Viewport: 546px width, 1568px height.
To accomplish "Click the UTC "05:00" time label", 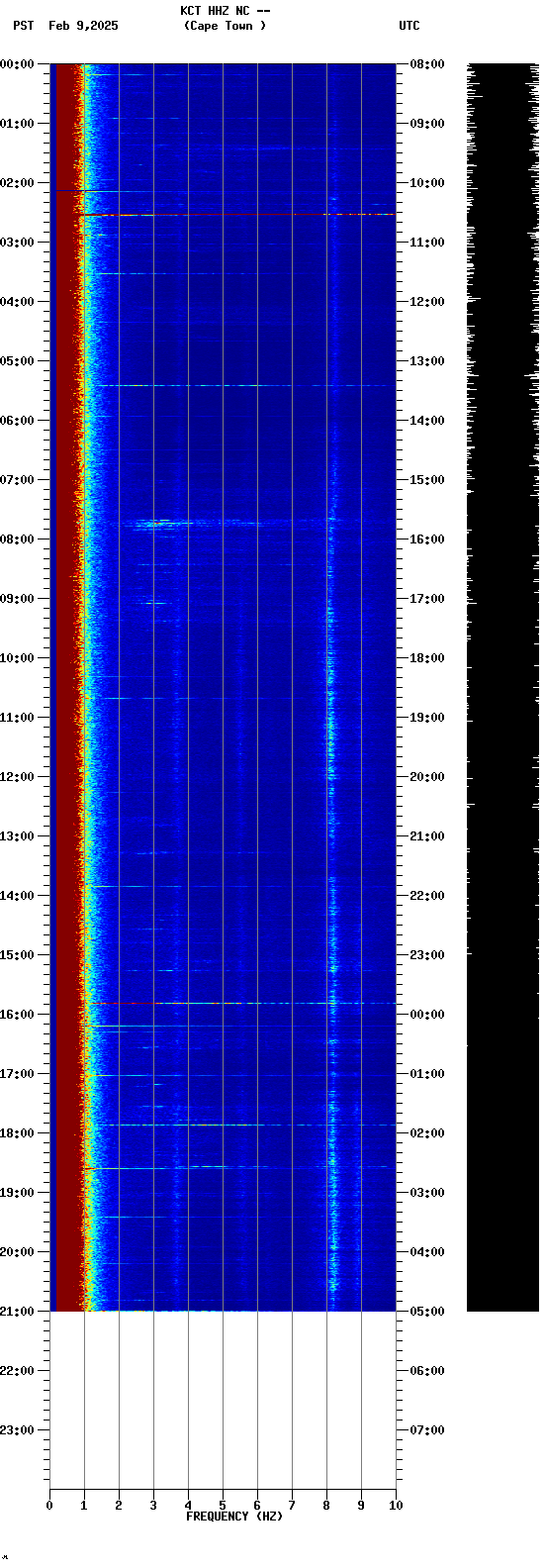I will tap(427, 1312).
